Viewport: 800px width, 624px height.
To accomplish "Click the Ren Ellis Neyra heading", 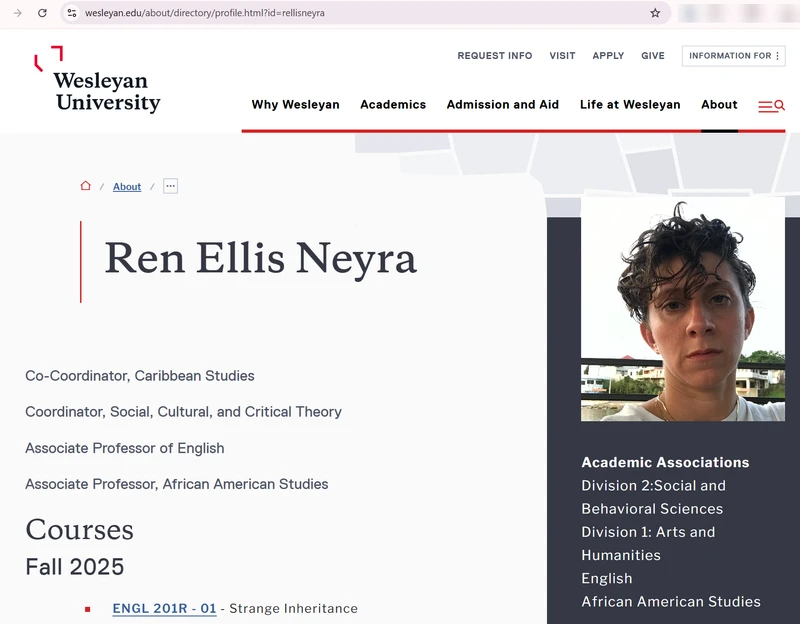I will tap(261, 259).
